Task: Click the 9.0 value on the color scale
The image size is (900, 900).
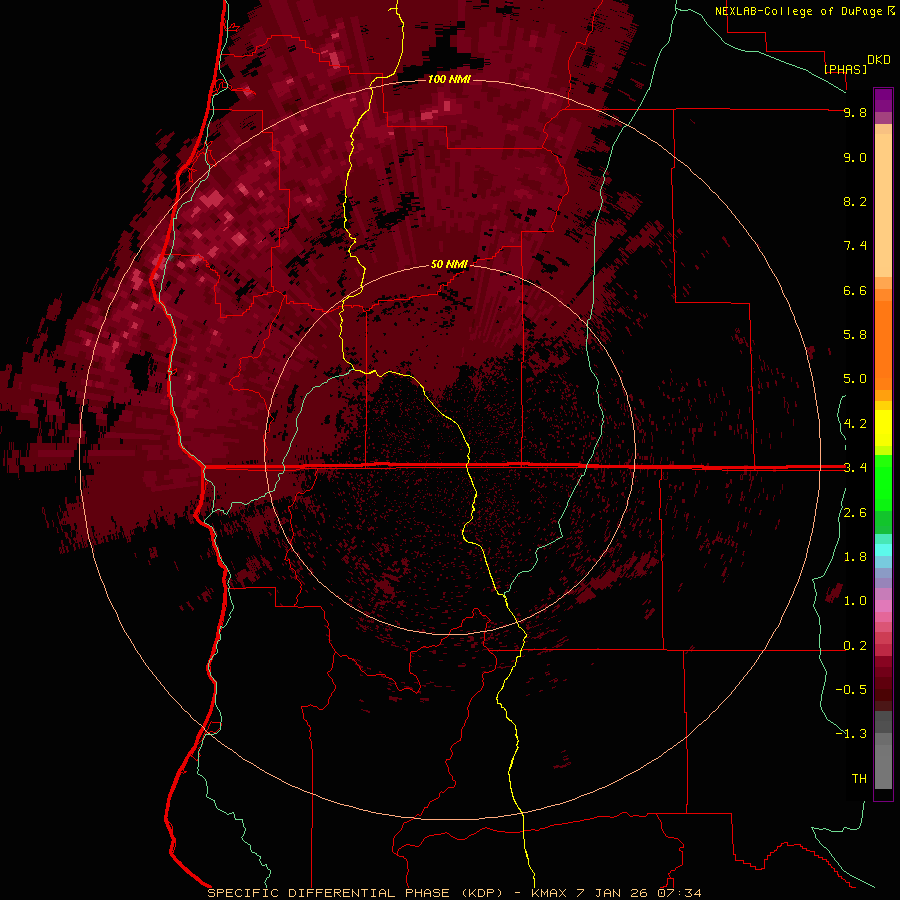Action: click(855, 157)
